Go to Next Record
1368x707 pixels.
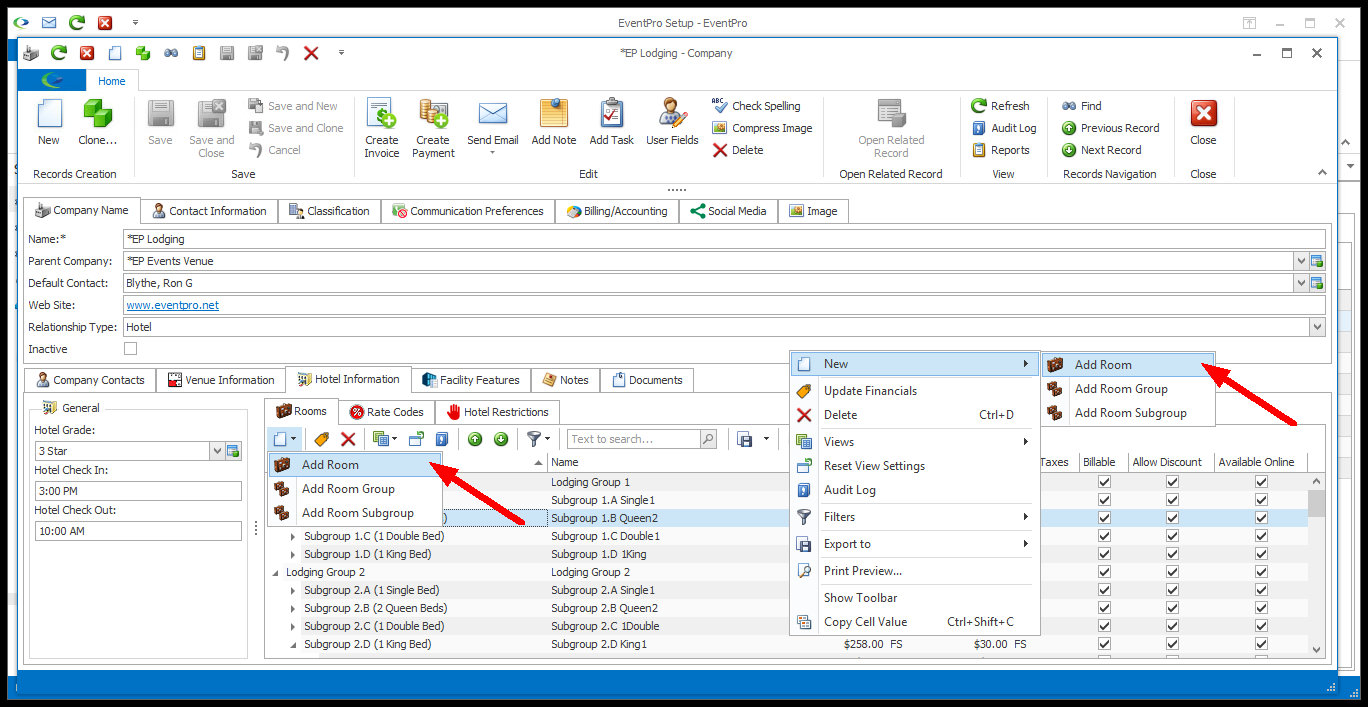point(1101,150)
